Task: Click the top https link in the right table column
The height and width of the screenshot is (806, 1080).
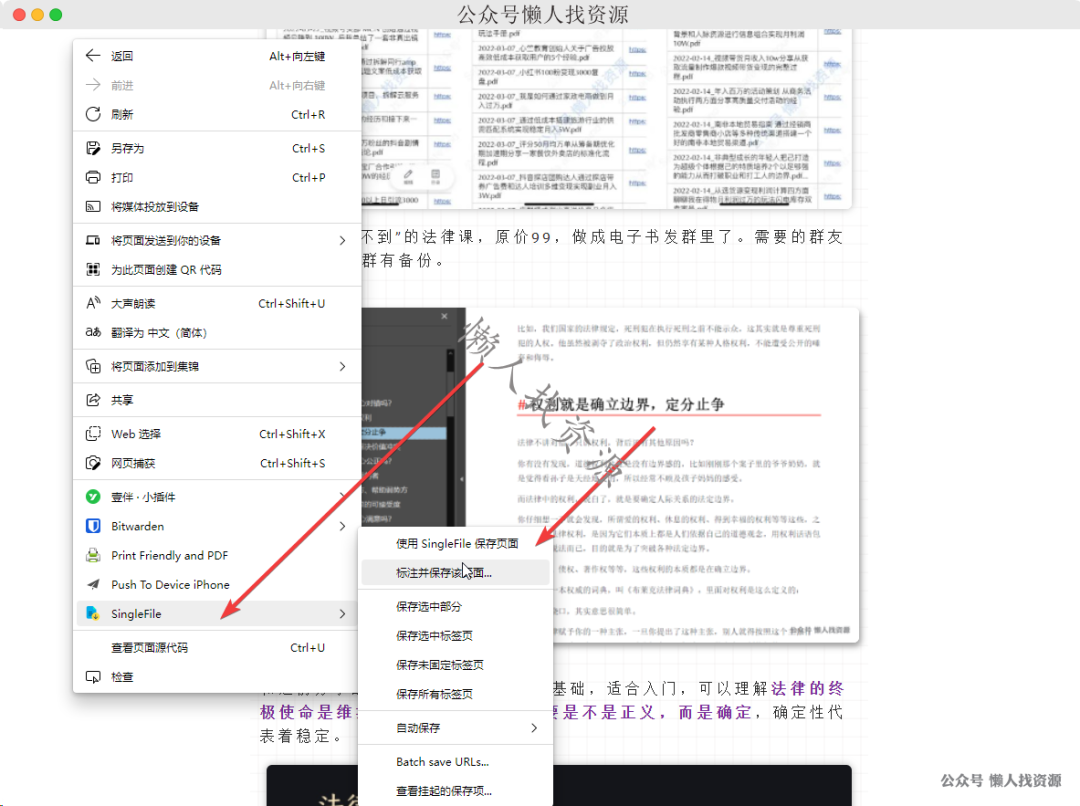Action: [x=832, y=31]
